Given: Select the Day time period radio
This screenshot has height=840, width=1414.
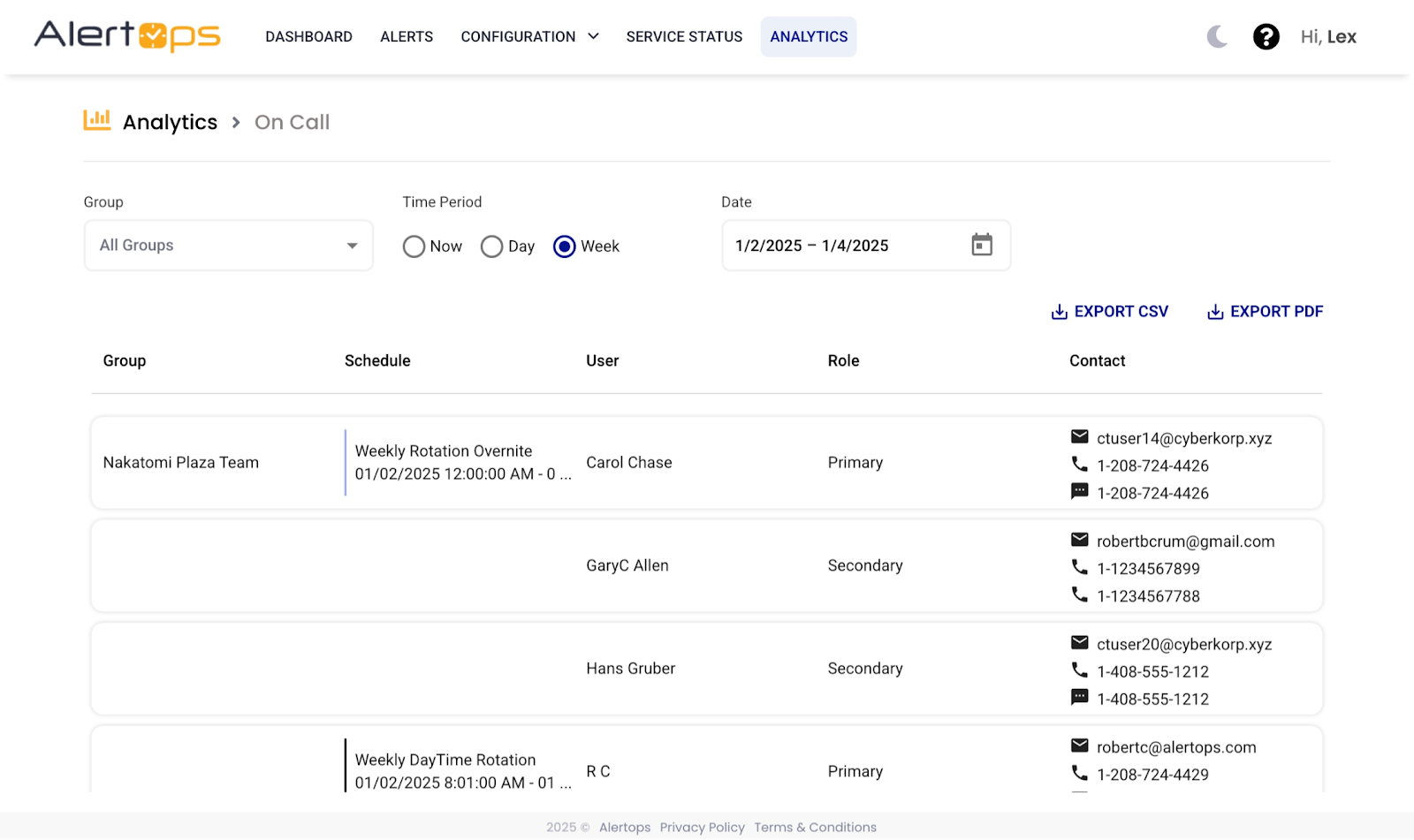Looking at the screenshot, I should pos(491,246).
